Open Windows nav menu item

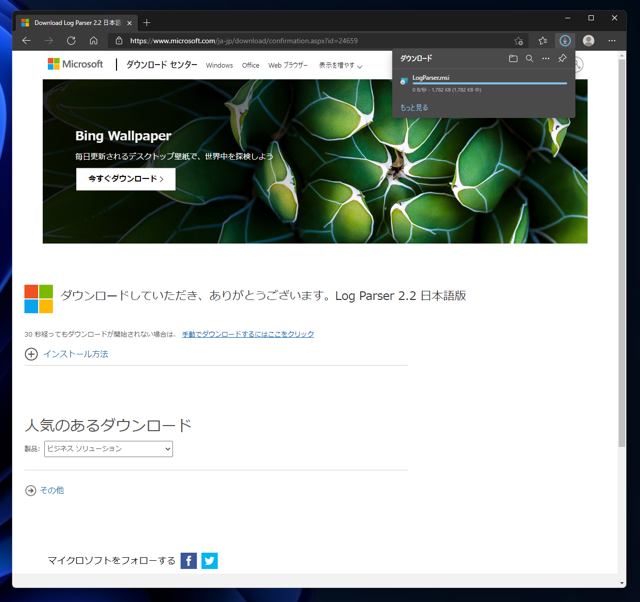click(x=219, y=65)
